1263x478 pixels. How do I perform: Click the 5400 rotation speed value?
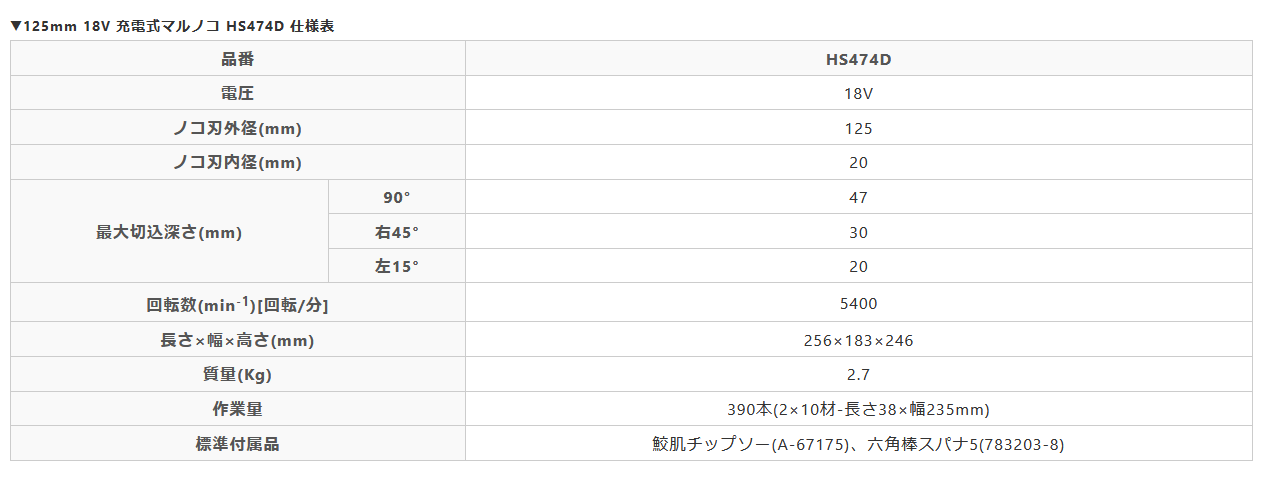(x=858, y=303)
